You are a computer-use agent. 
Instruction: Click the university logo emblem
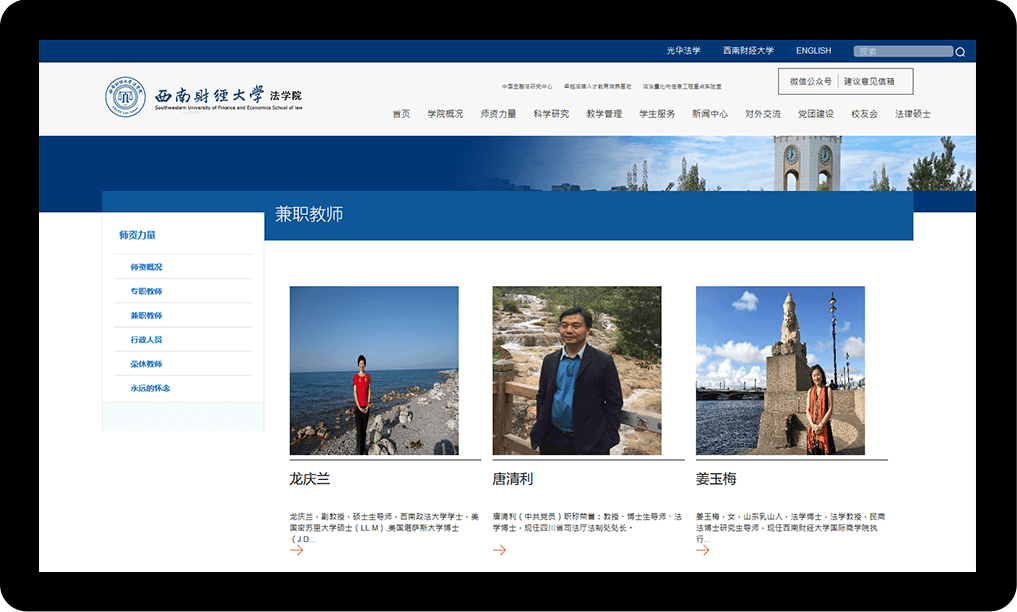126,97
